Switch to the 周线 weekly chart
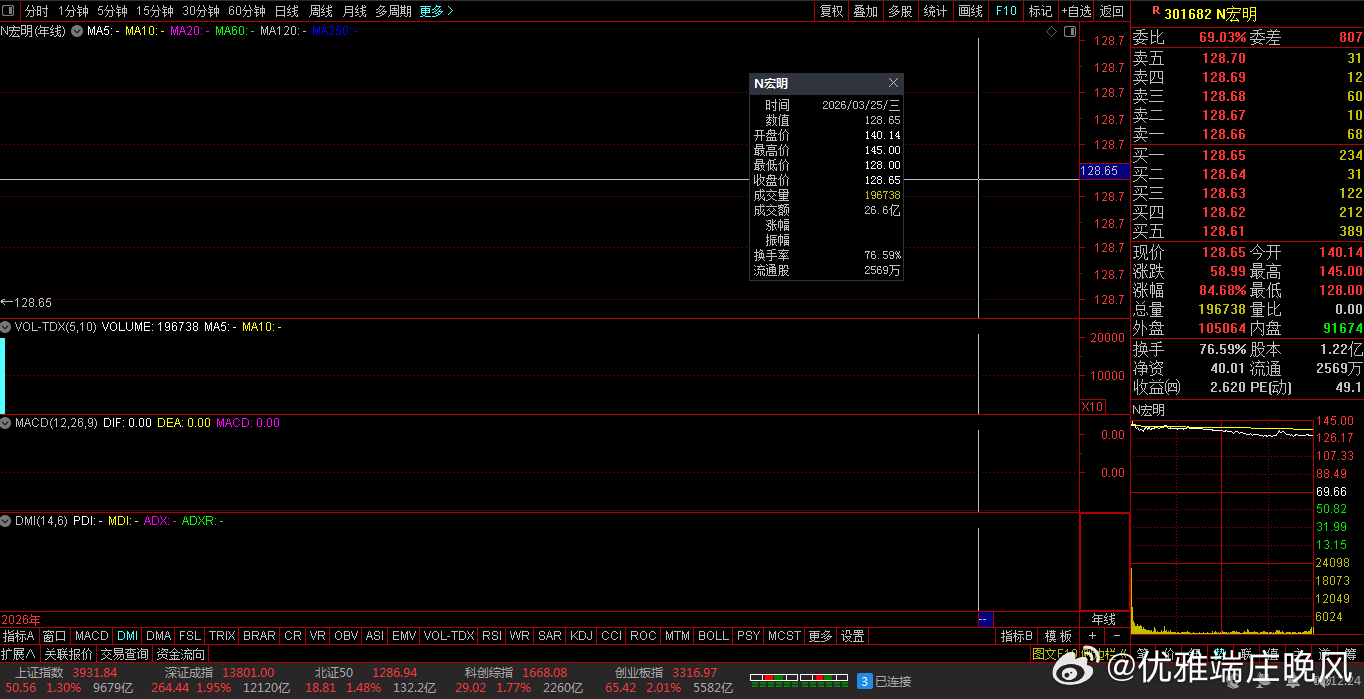 pos(320,11)
